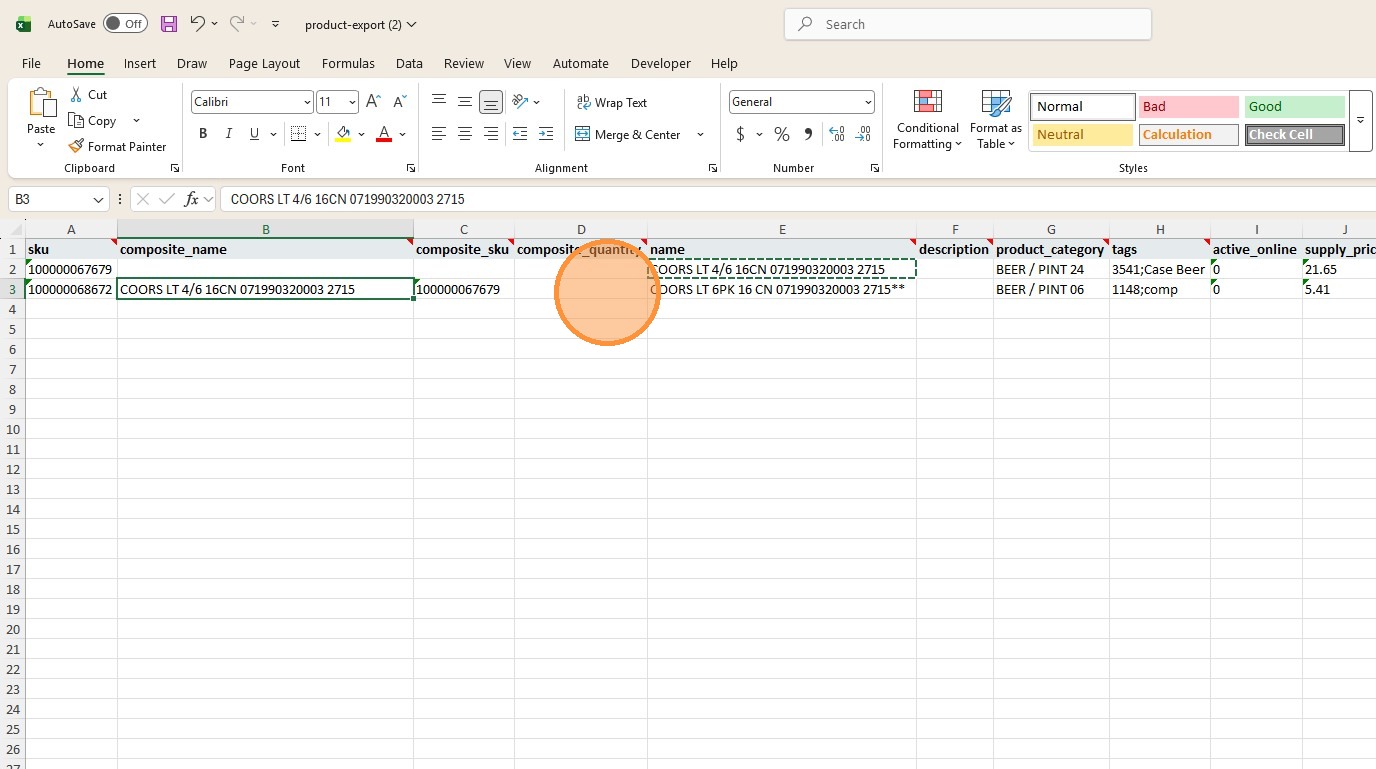Open the Font group dialog launcher
This screenshot has height=769, width=1376.
click(410, 168)
